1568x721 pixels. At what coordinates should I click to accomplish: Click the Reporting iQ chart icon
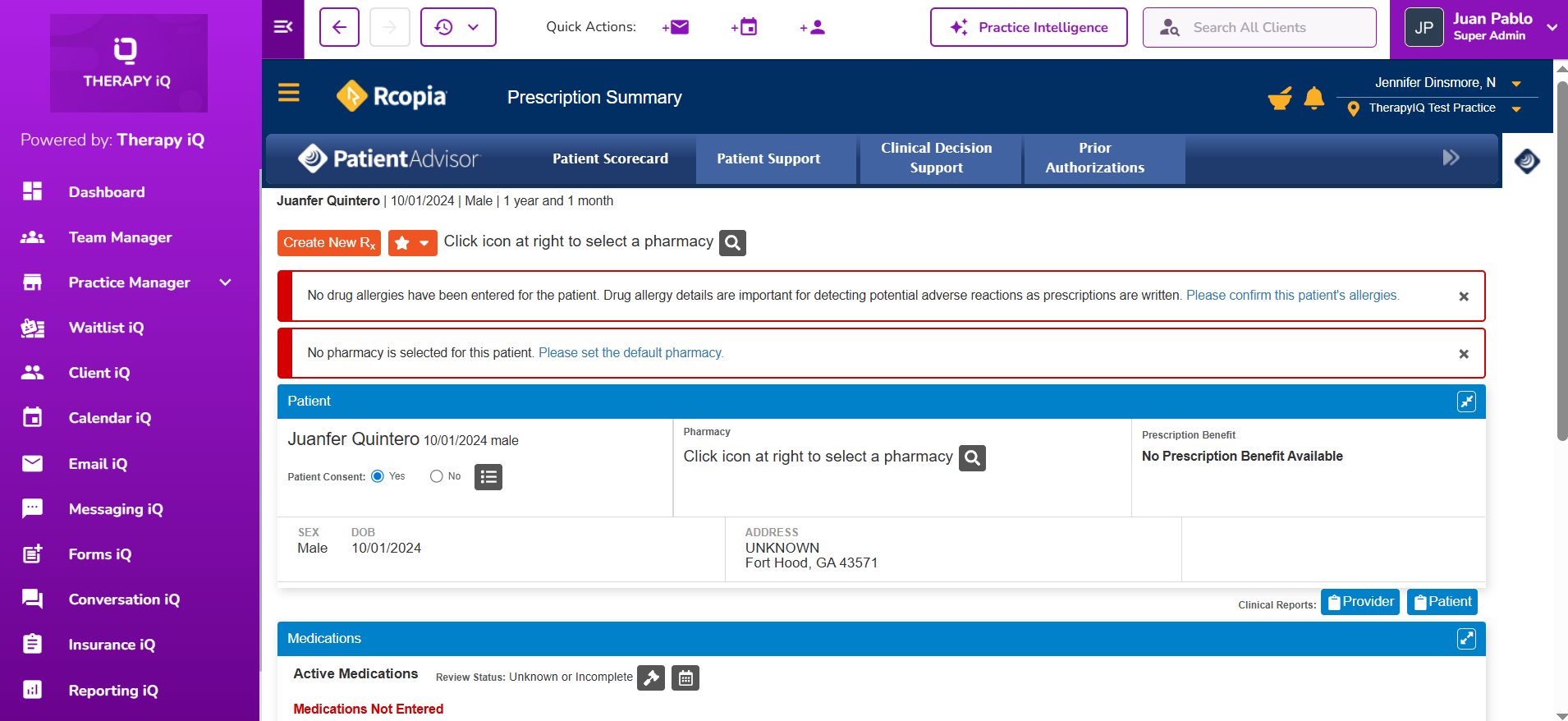(33, 691)
